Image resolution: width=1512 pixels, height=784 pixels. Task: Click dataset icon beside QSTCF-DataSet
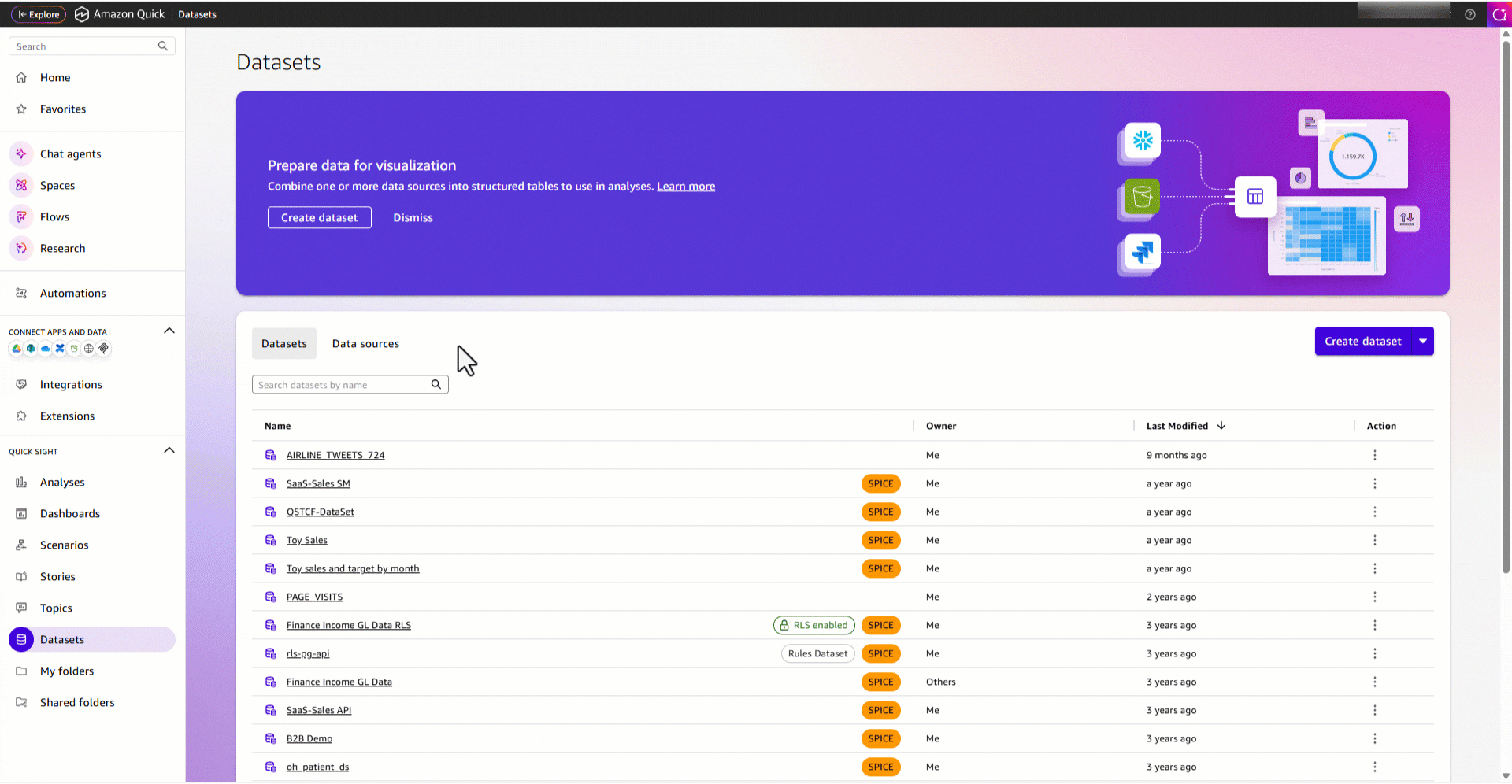click(271, 512)
